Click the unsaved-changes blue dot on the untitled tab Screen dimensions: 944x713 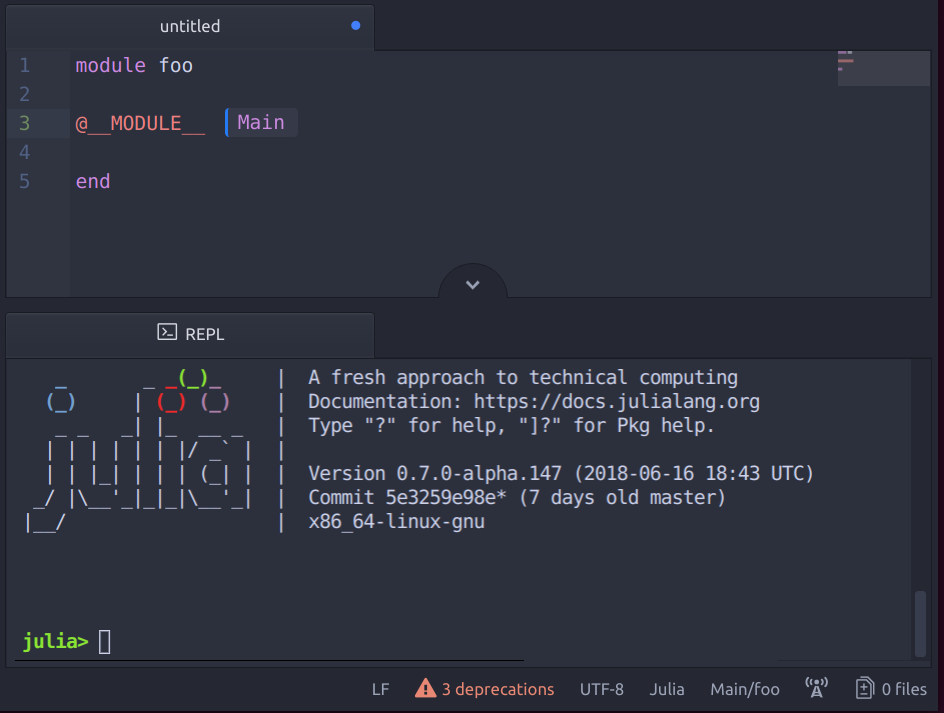(x=355, y=27)
